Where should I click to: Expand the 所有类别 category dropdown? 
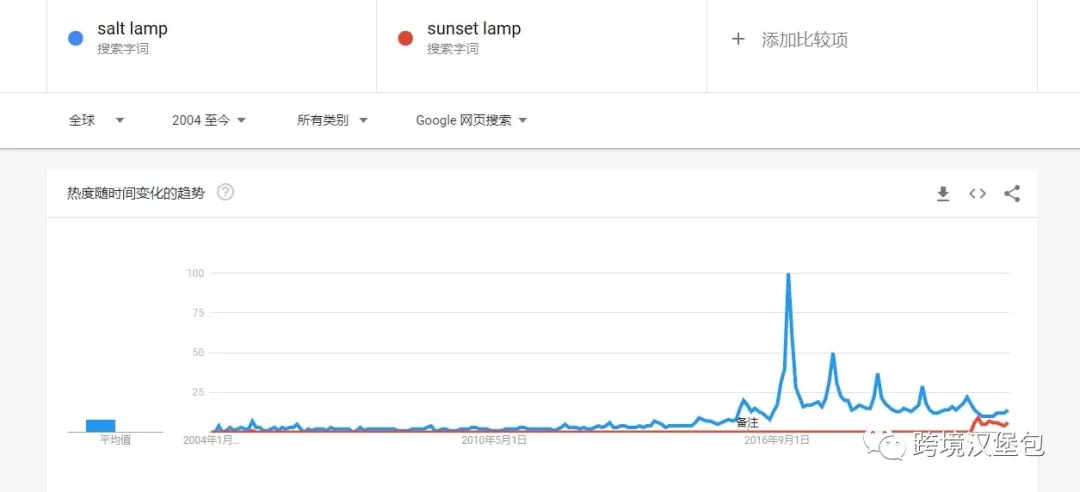click(332, 120)
